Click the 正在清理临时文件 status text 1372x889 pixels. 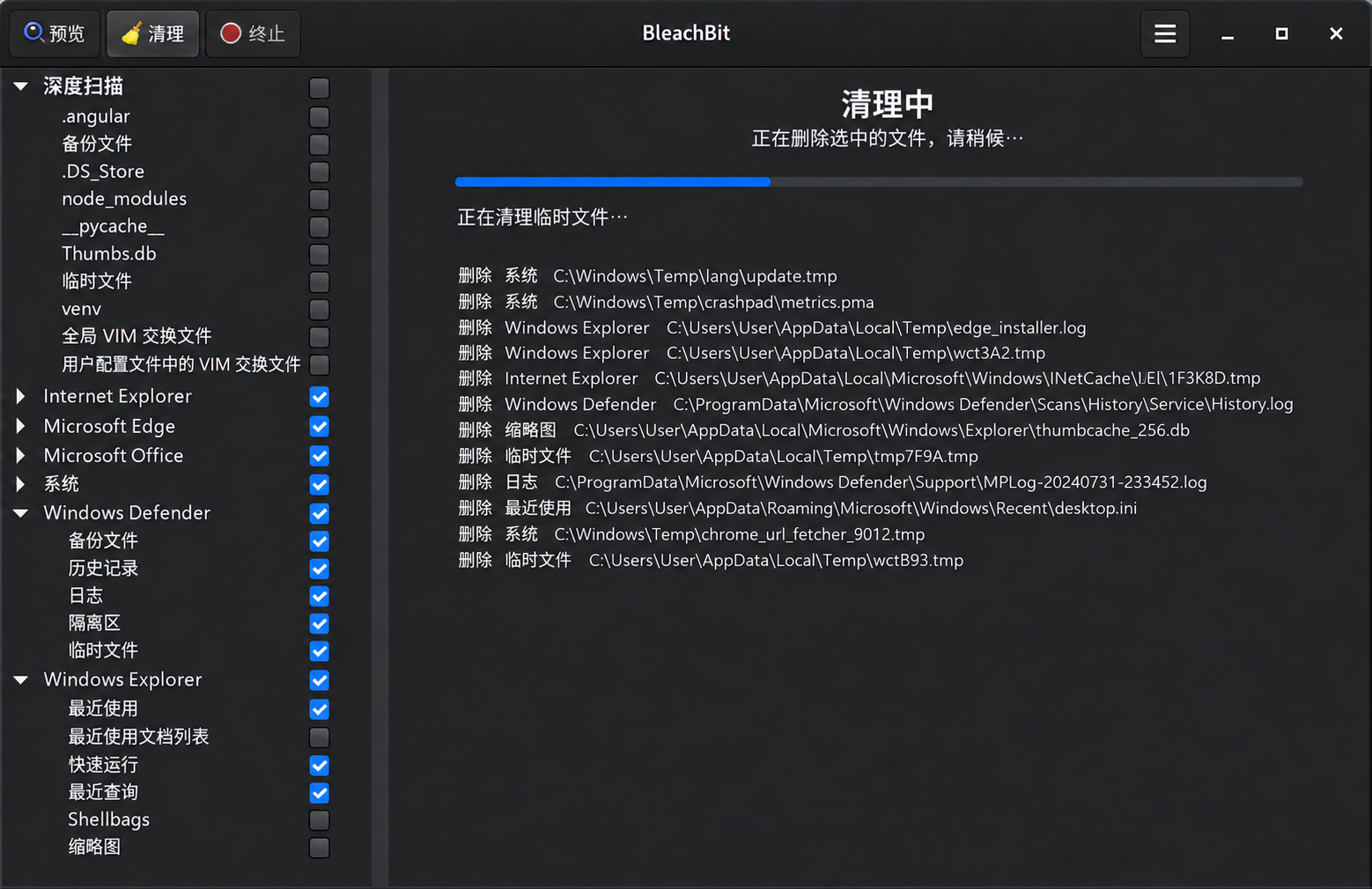pyautogui.click(x=542, y=217)
